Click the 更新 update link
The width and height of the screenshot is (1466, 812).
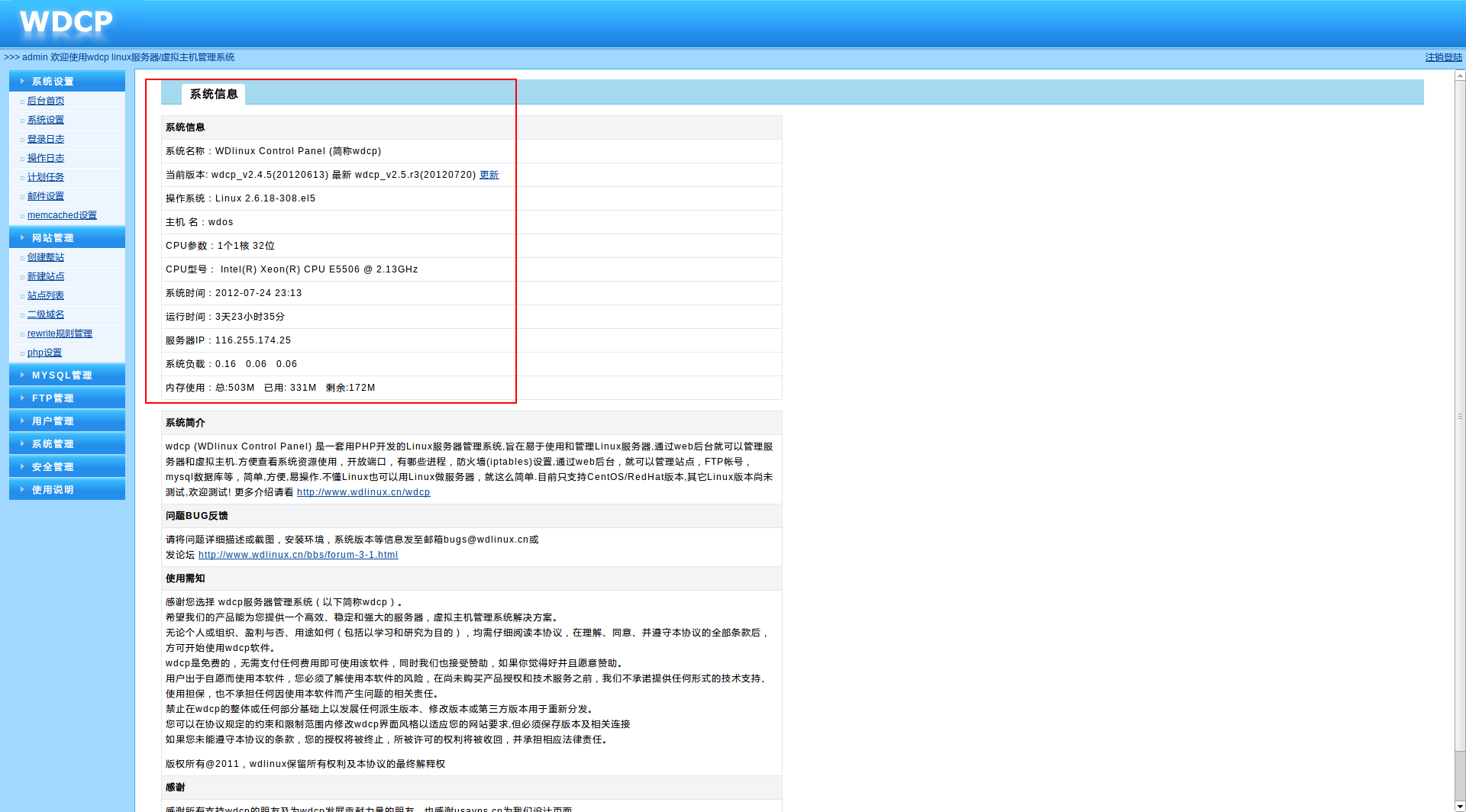[490, 175]
